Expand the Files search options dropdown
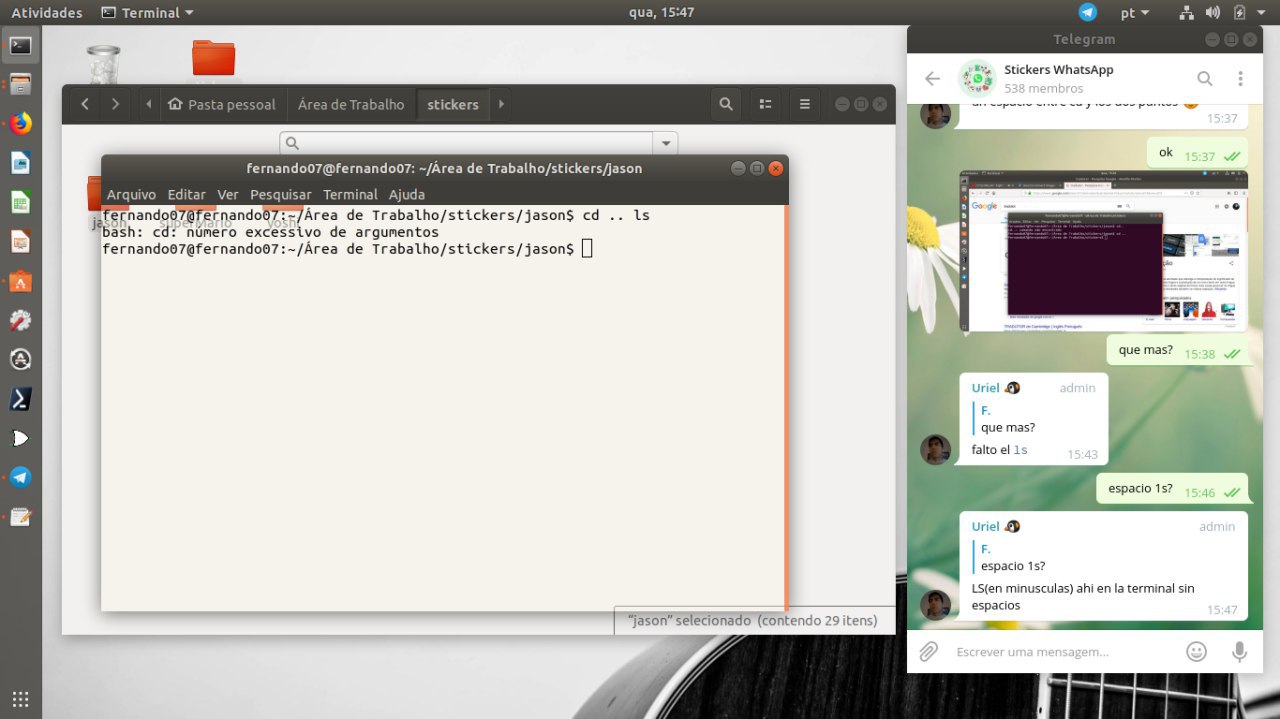 point(666,143)
